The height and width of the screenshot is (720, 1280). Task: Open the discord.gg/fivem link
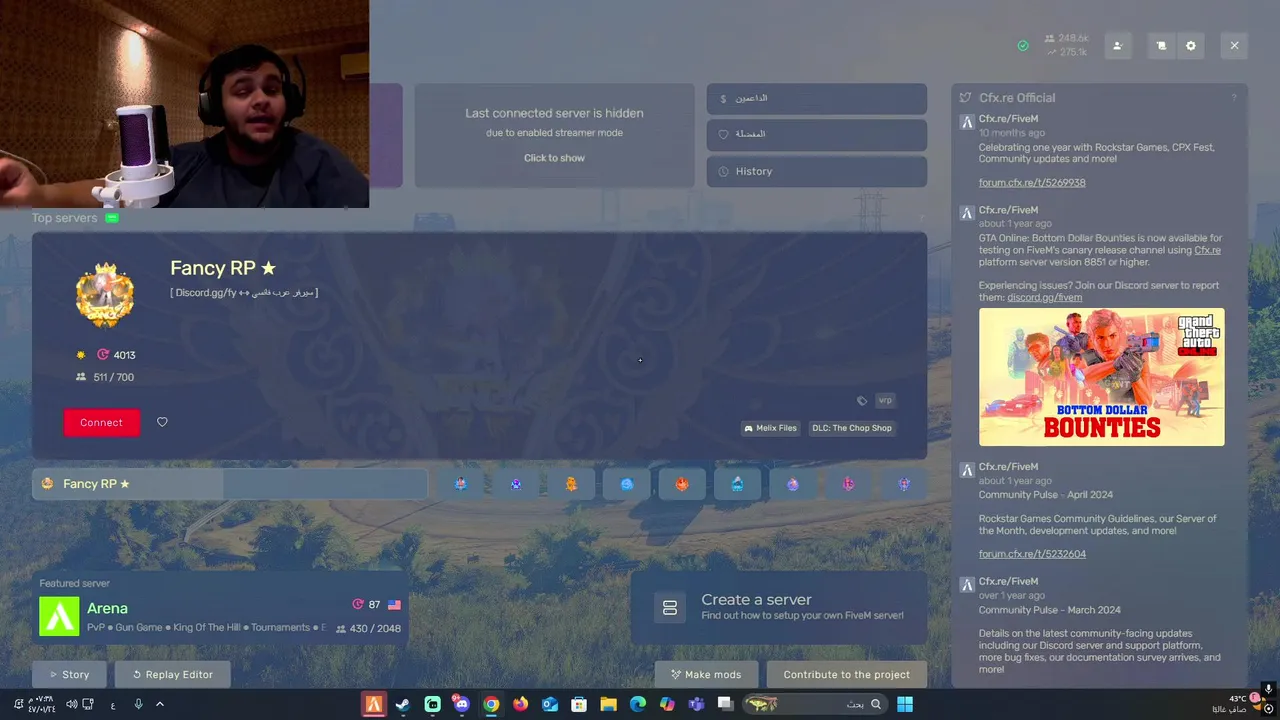pos(1044,297)
